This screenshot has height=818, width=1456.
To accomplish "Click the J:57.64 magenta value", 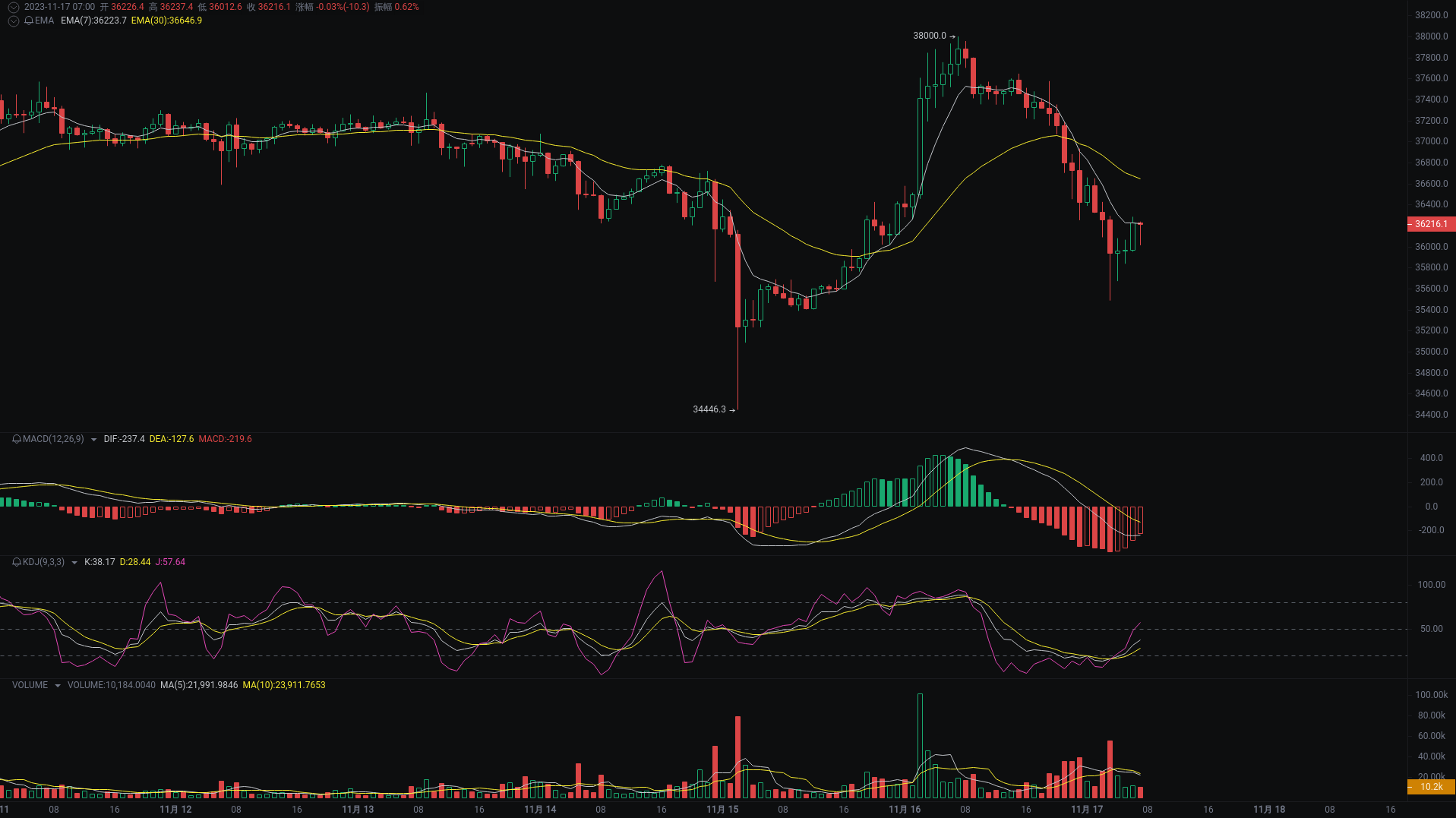I will tap(170, 562).
